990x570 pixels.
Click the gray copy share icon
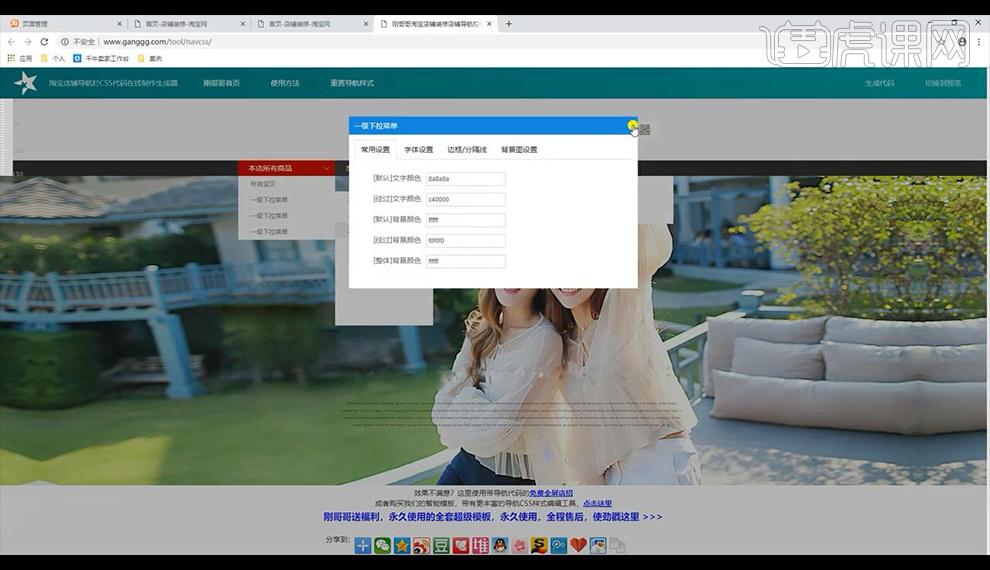617,545
